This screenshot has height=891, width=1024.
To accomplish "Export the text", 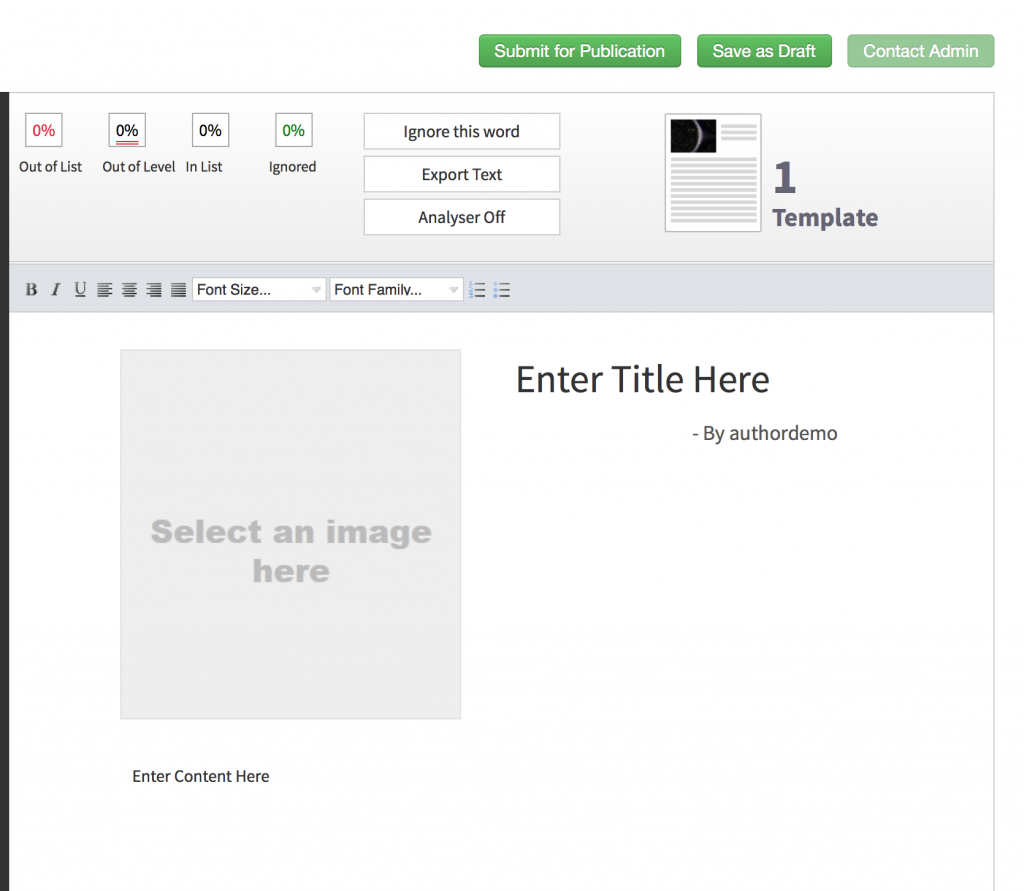I will [461, 174].
